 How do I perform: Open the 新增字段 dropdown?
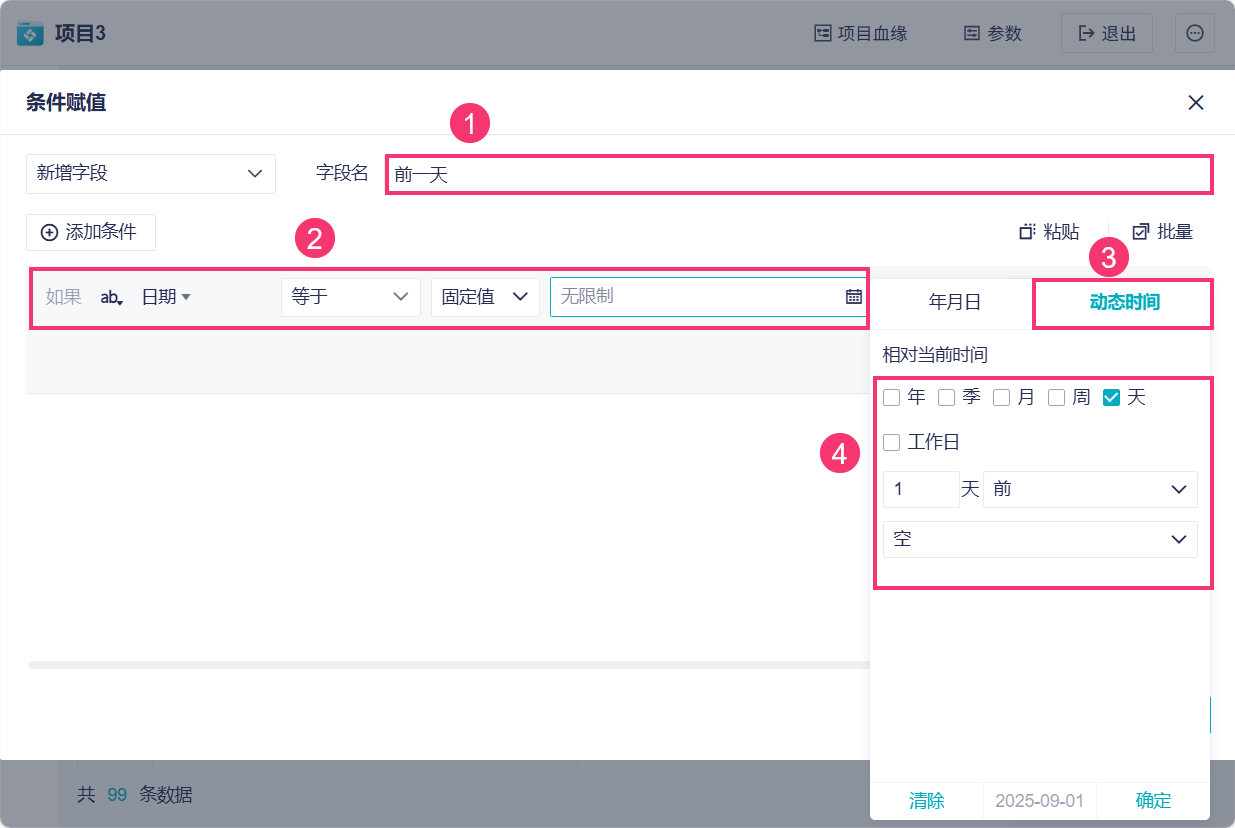[151, 173]
